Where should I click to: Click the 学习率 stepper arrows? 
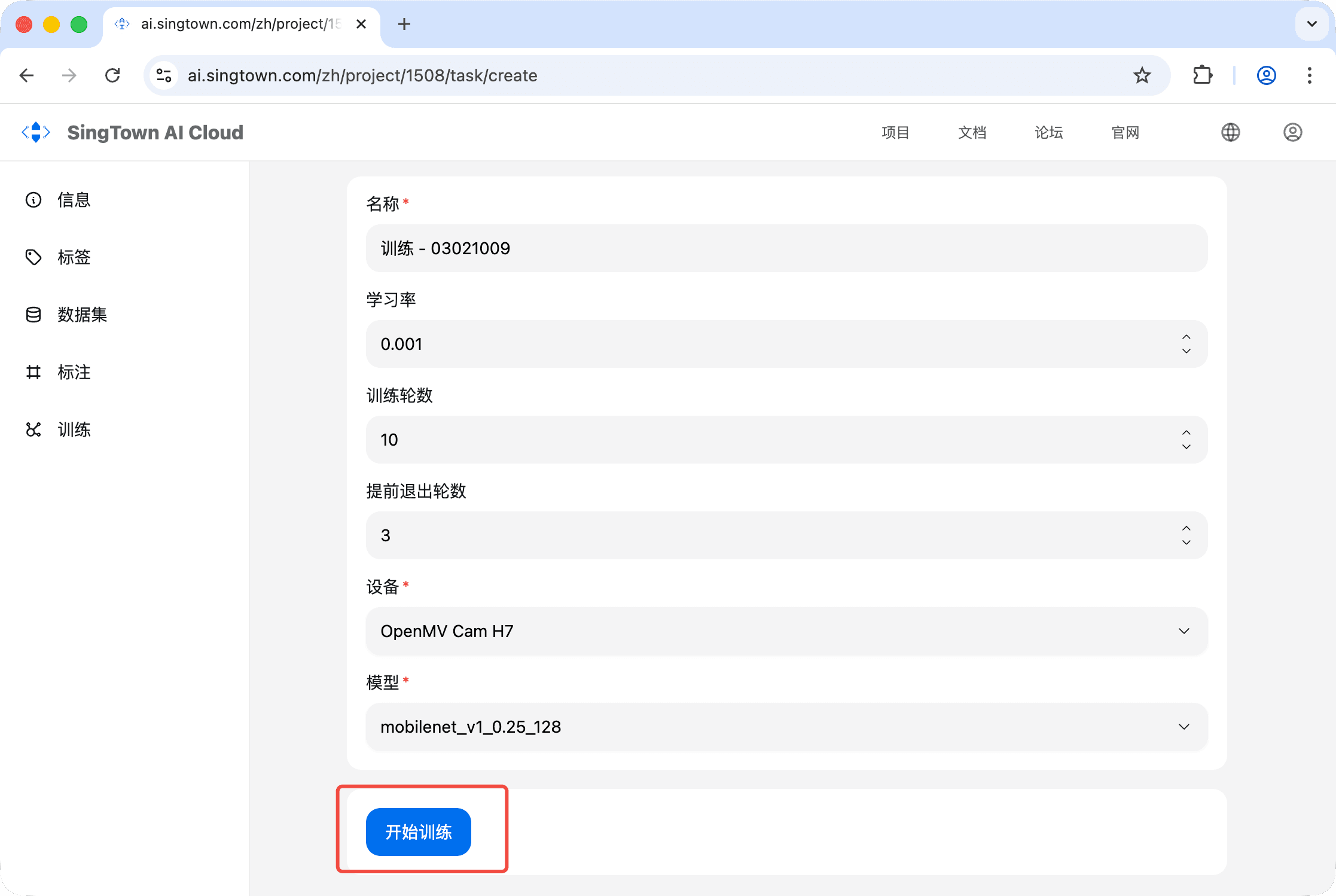tap(1186, 344)
